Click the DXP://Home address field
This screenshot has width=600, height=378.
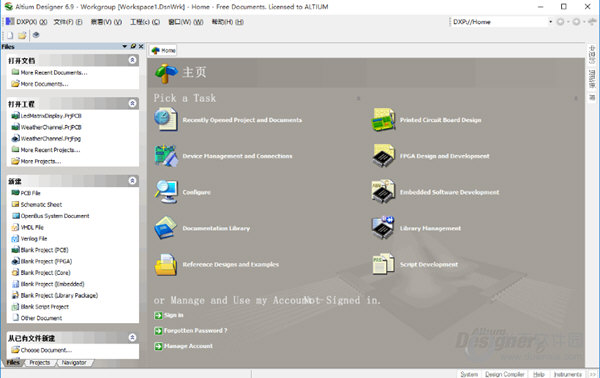(499, 22)
